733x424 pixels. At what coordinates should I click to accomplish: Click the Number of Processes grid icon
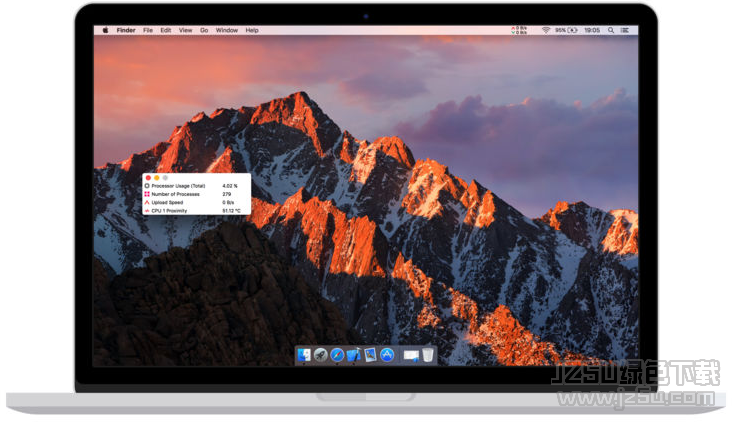pyautogui.click(x=147, y=194)
